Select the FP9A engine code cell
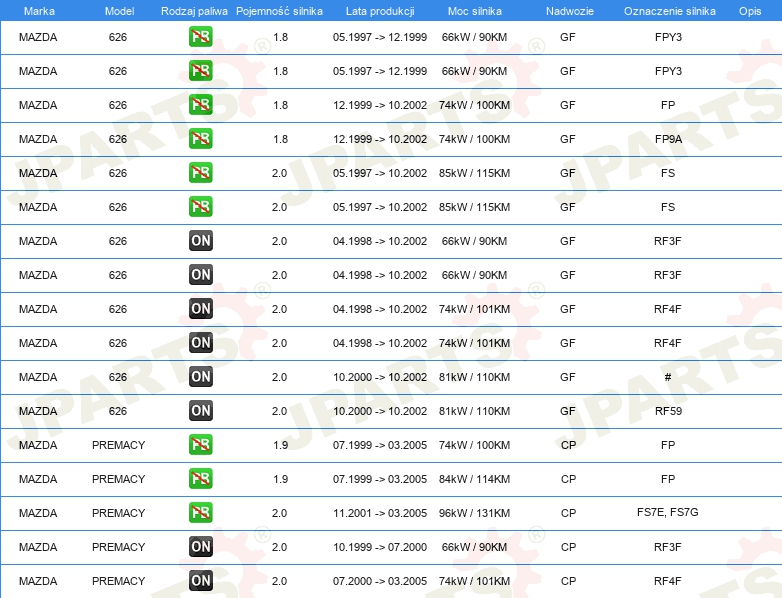 668,139
